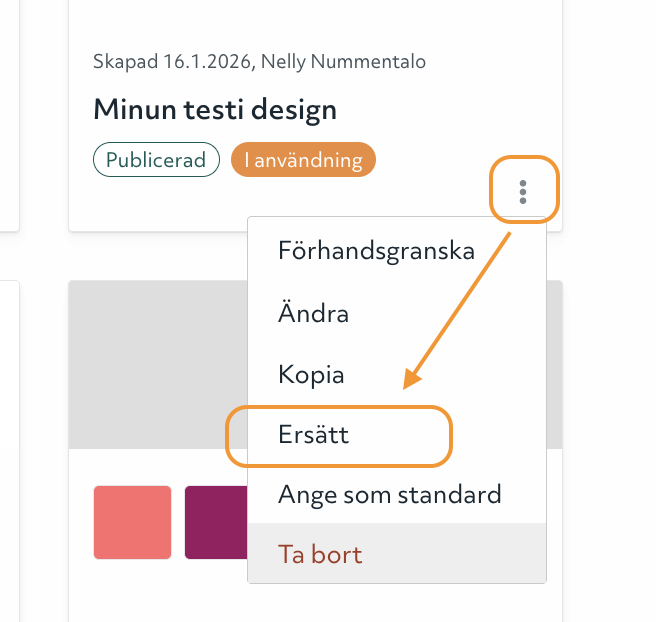Click the Publicerad status badge
Screen dimensions: 656x622
[156, 160]
